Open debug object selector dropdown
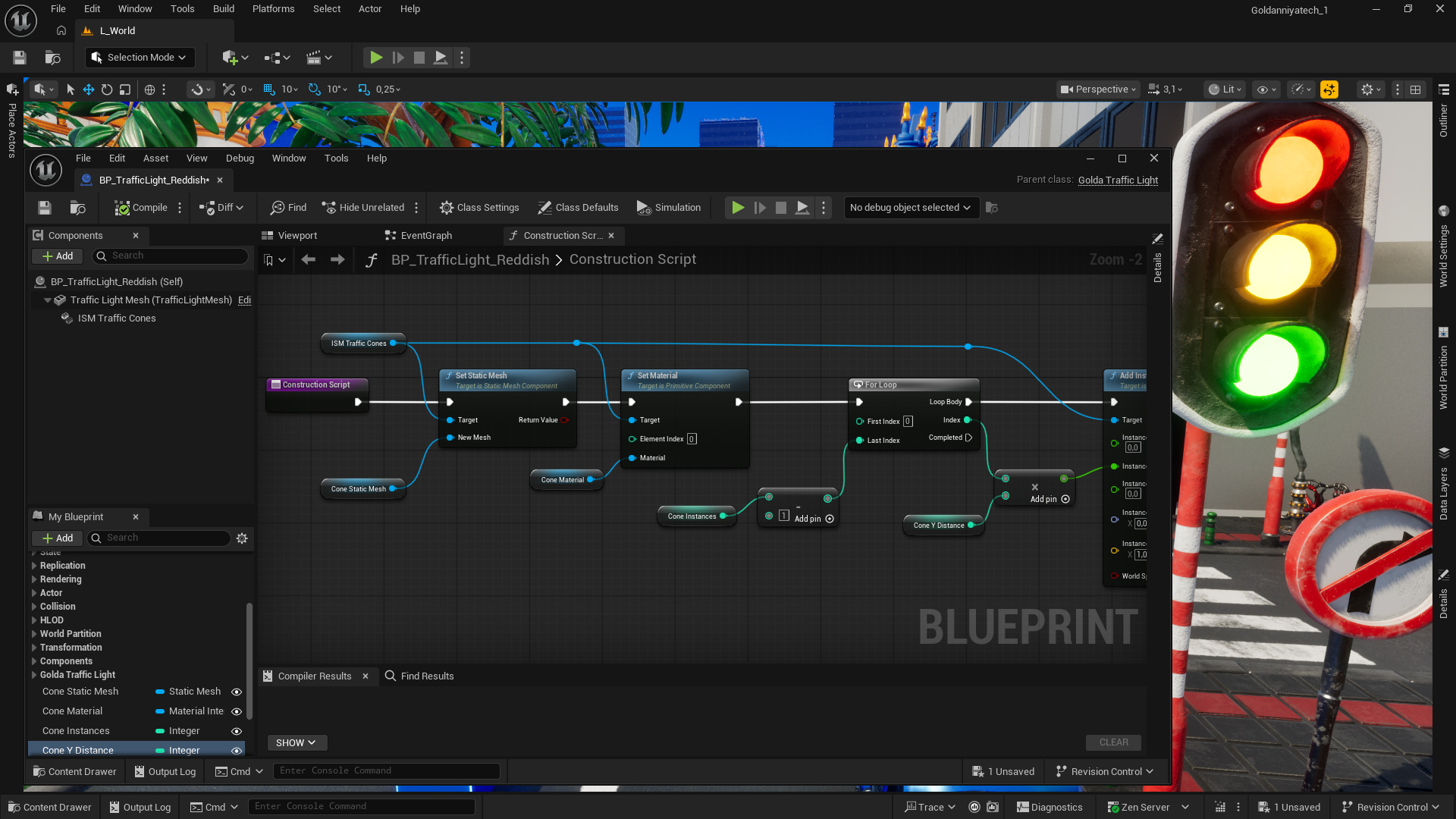Image resolution: width=1456 pixels, height=819 pixels. [911, 208]
